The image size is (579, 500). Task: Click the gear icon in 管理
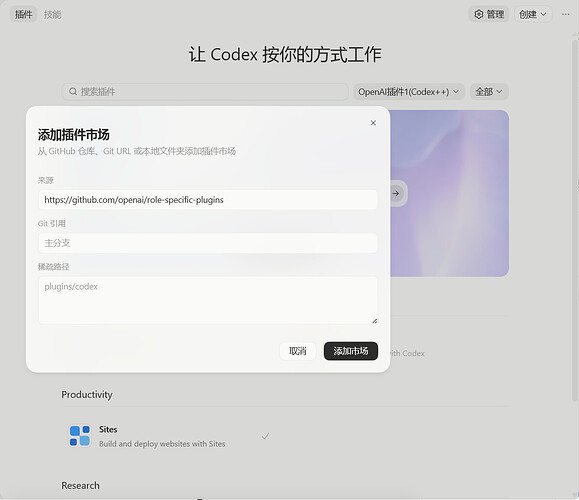tap(479, 14)
